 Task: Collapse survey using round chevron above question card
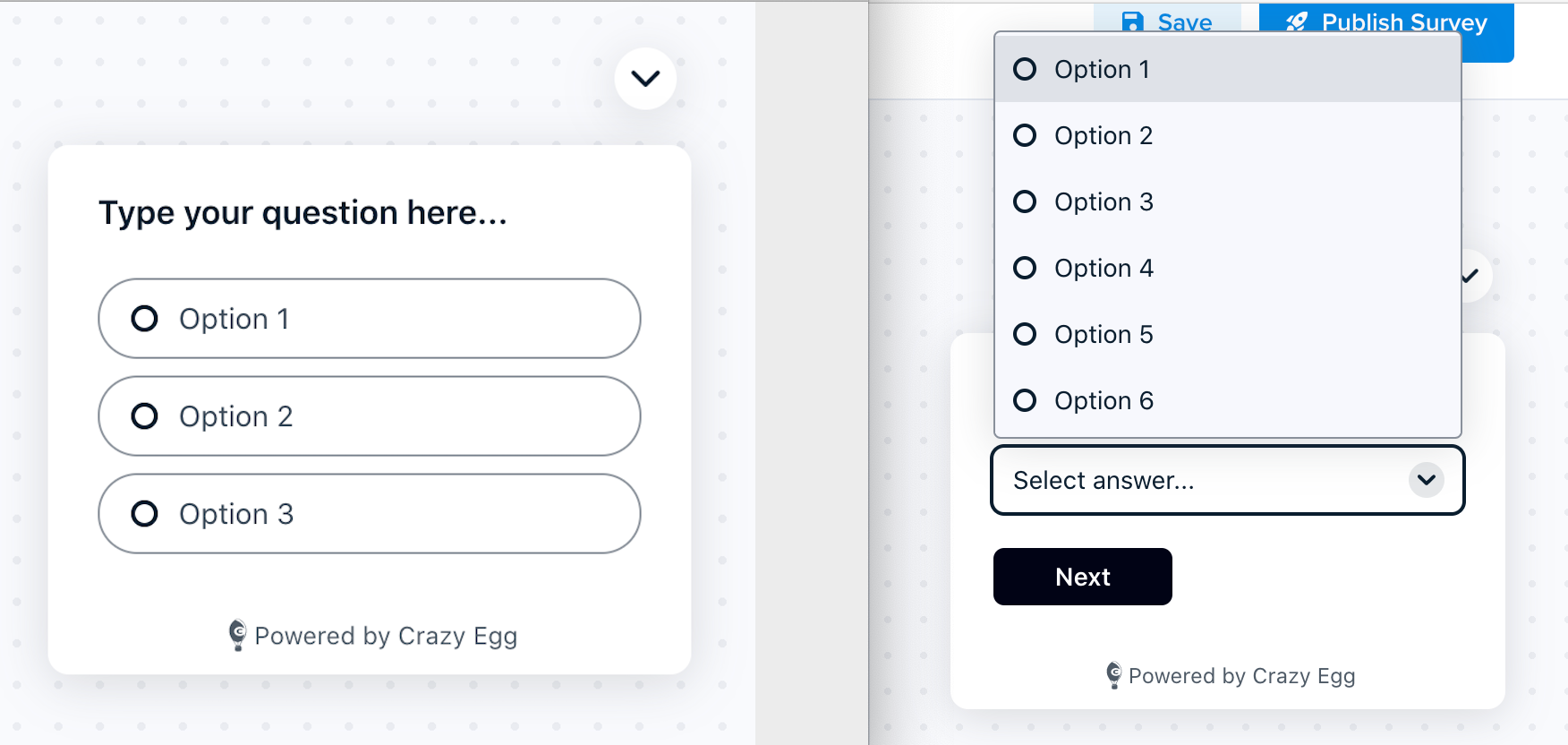pos(645,79)
